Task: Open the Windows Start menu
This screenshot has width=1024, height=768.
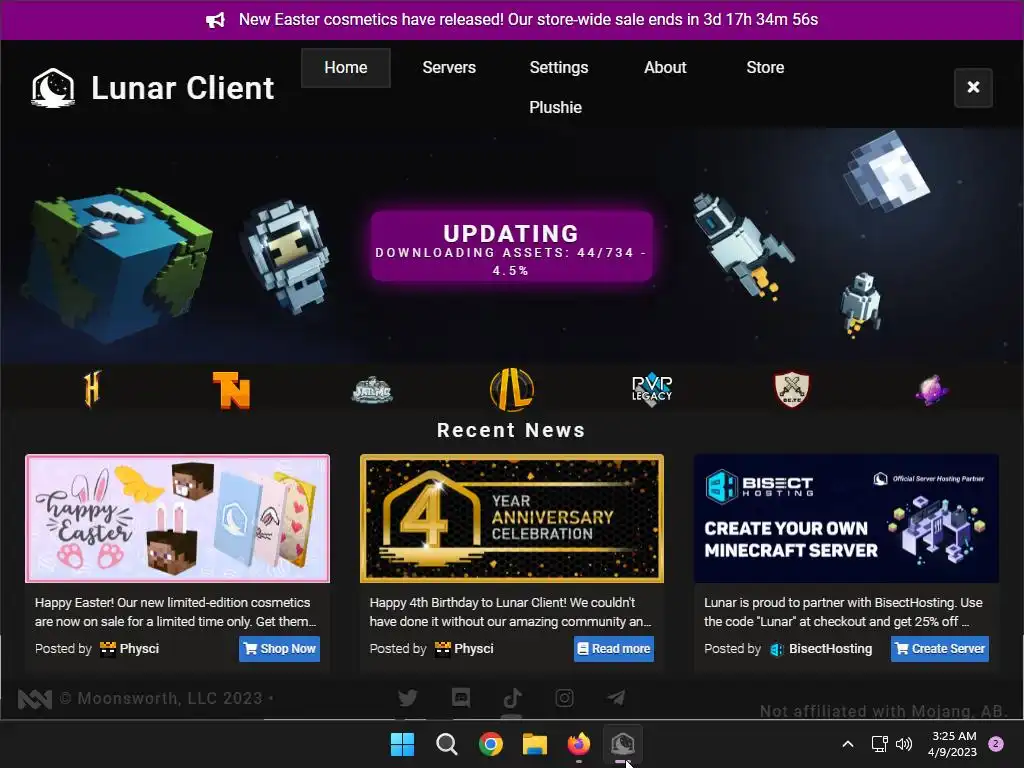Action: (402, 744)
